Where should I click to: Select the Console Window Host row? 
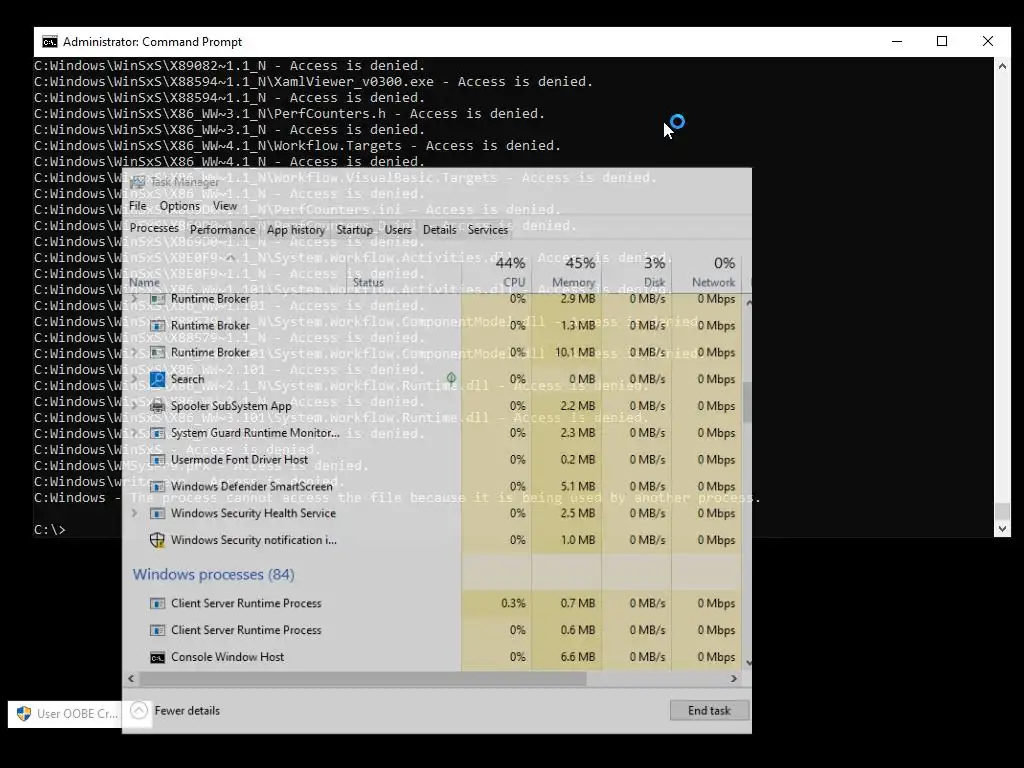click(433, 657)
